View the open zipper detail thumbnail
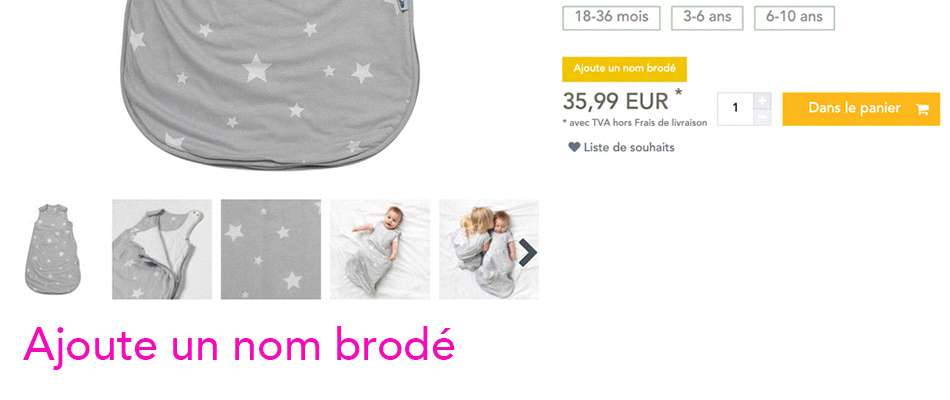 tap(162, 249)
